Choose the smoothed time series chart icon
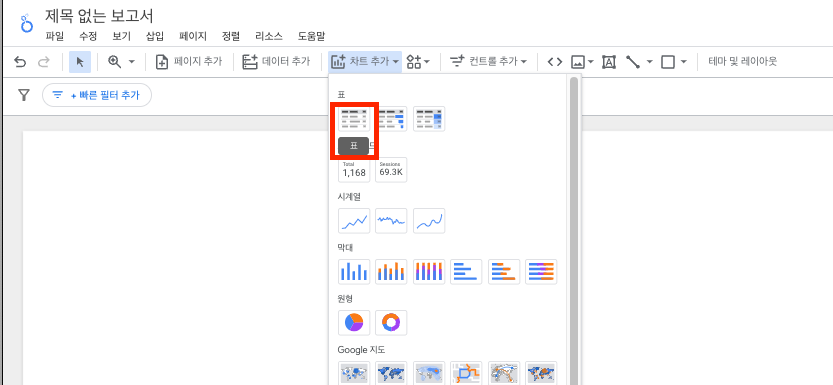The image size is (833, 385). coord(429,221)
